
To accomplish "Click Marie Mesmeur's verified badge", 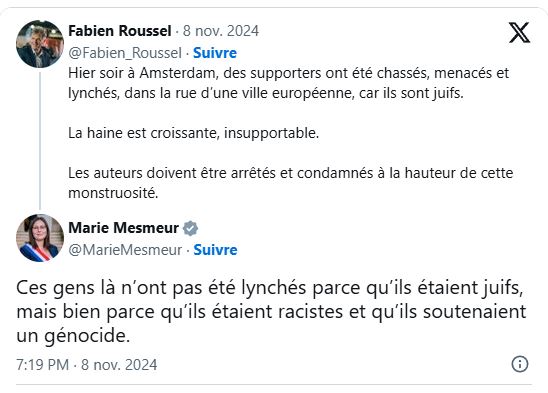I will click(x=190, y=228).
